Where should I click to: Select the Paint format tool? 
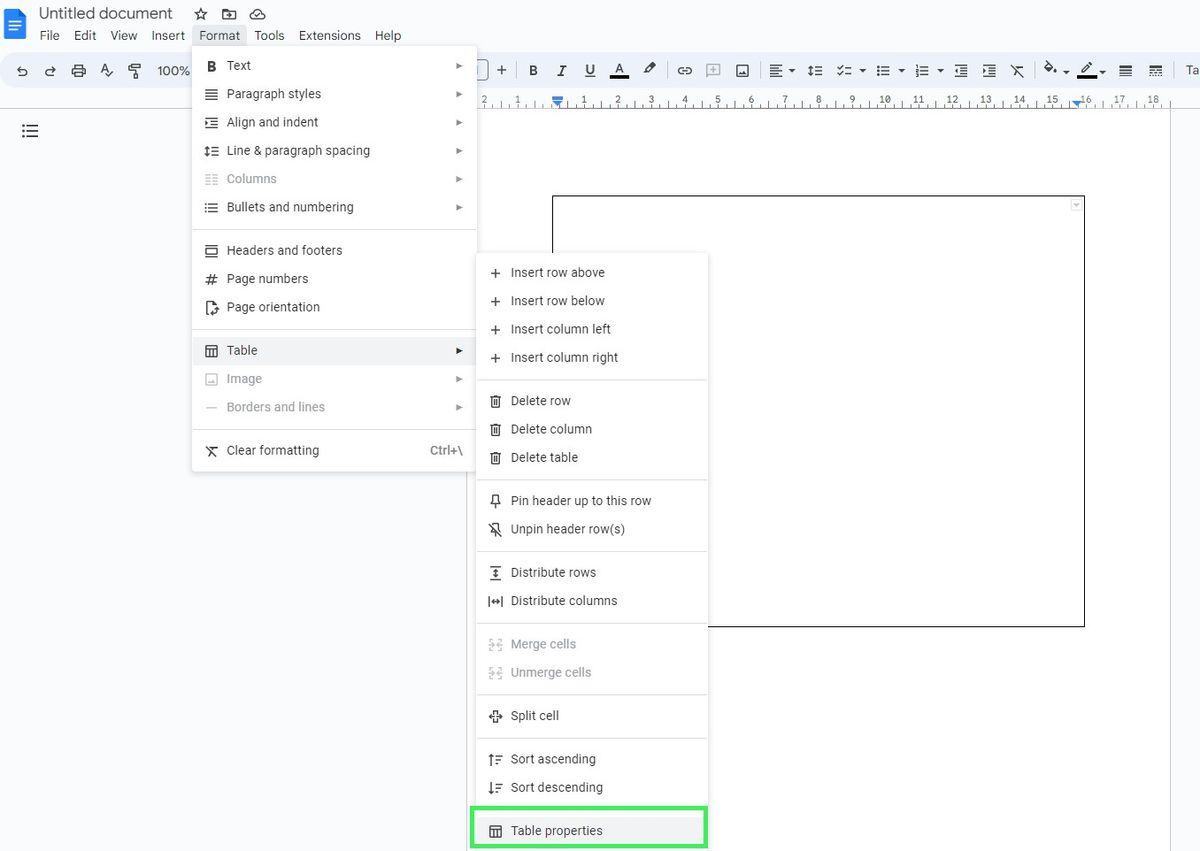[x=134, y=70]
